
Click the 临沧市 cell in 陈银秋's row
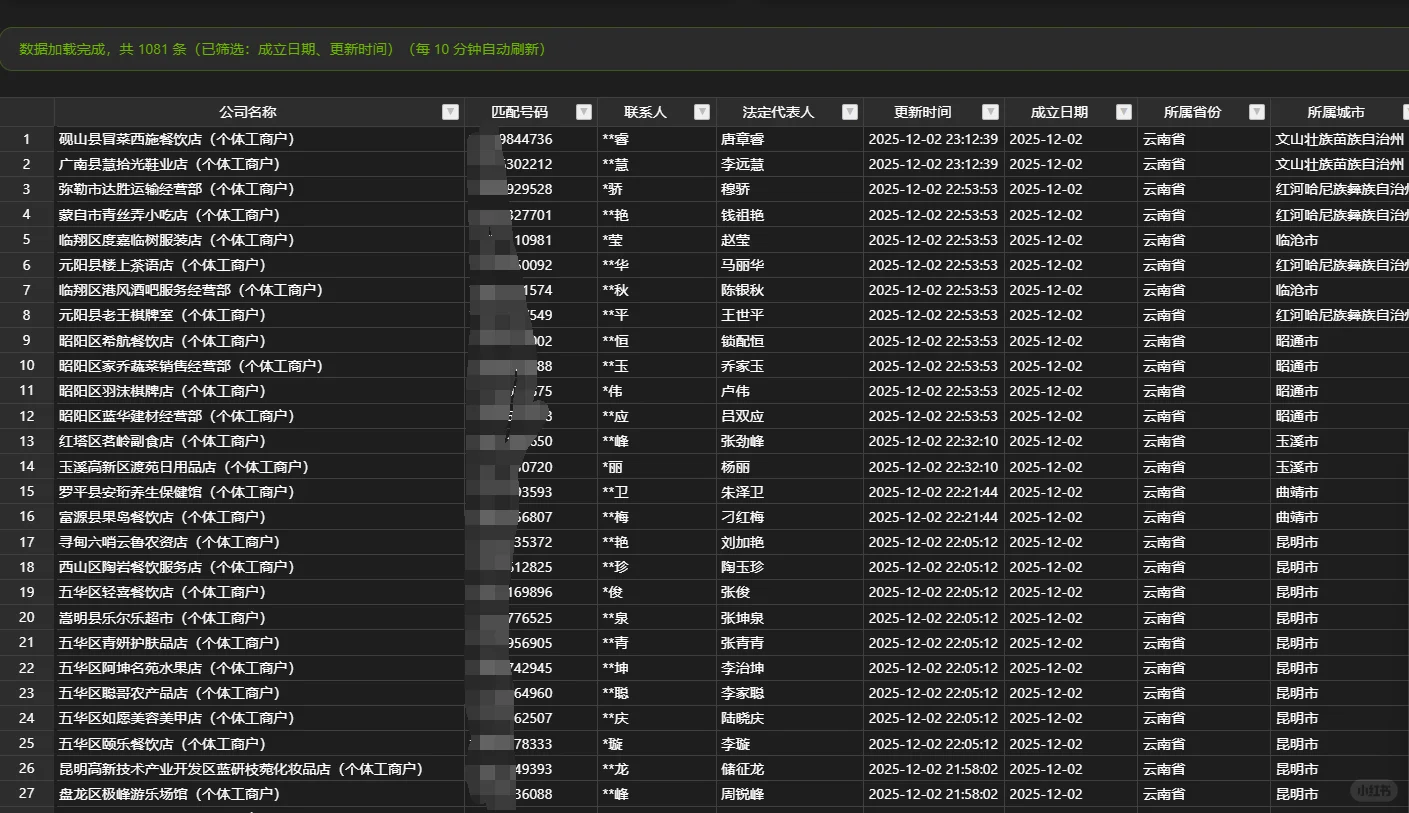[x=1297, y=290]
